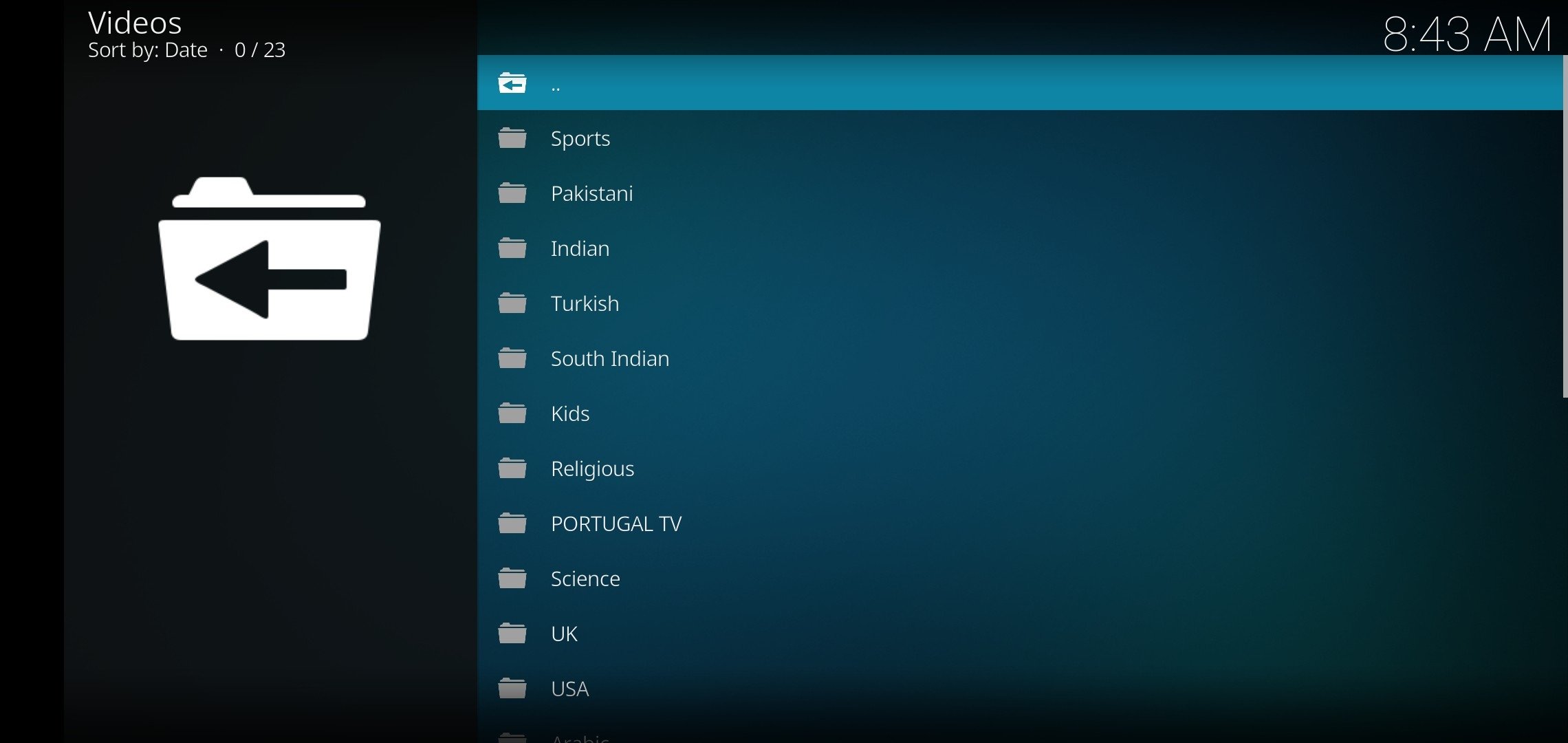Open the Religious folder label
This screenshot has height=743, width=1568.
point(593,469)
